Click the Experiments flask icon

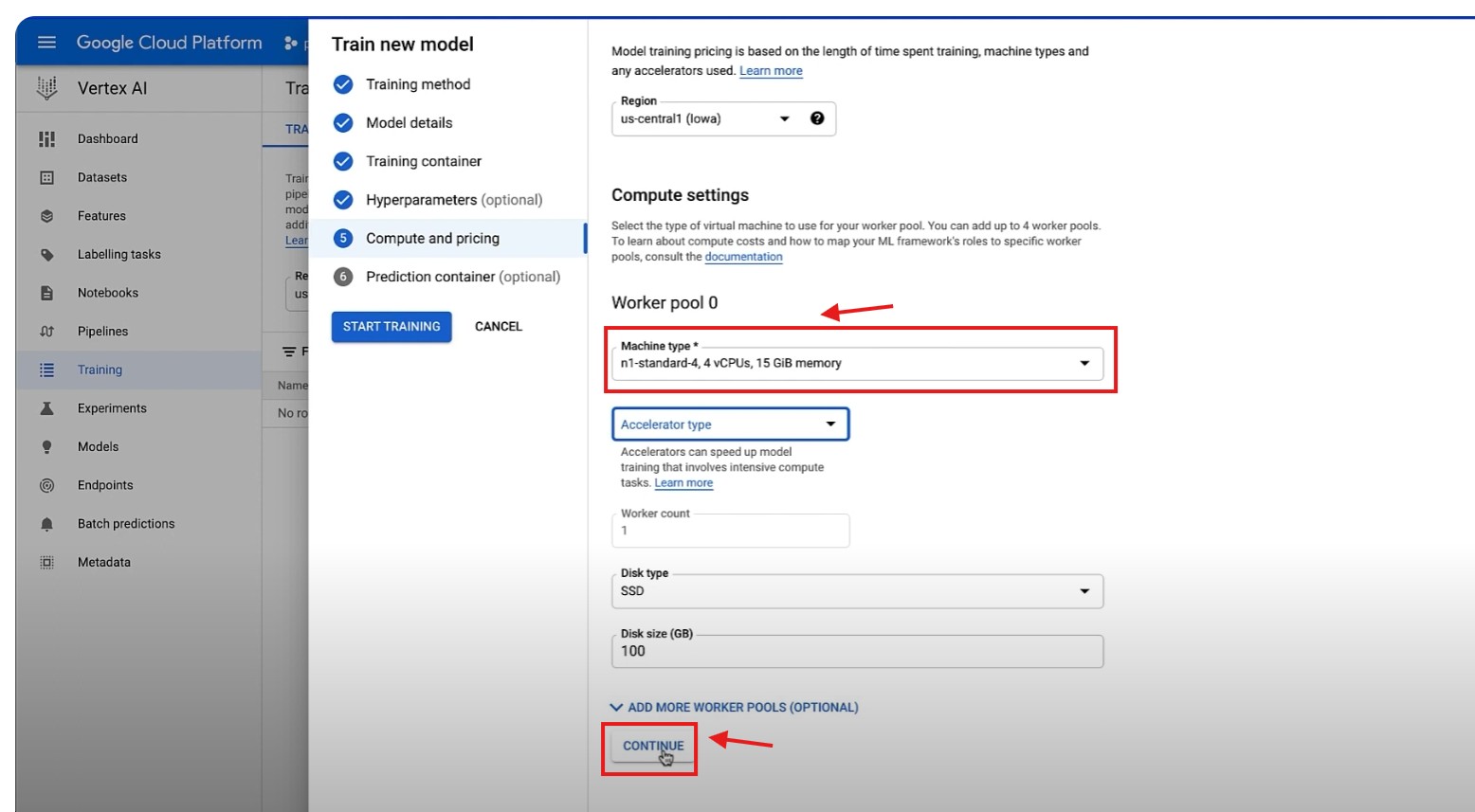(x=46, y=408)
